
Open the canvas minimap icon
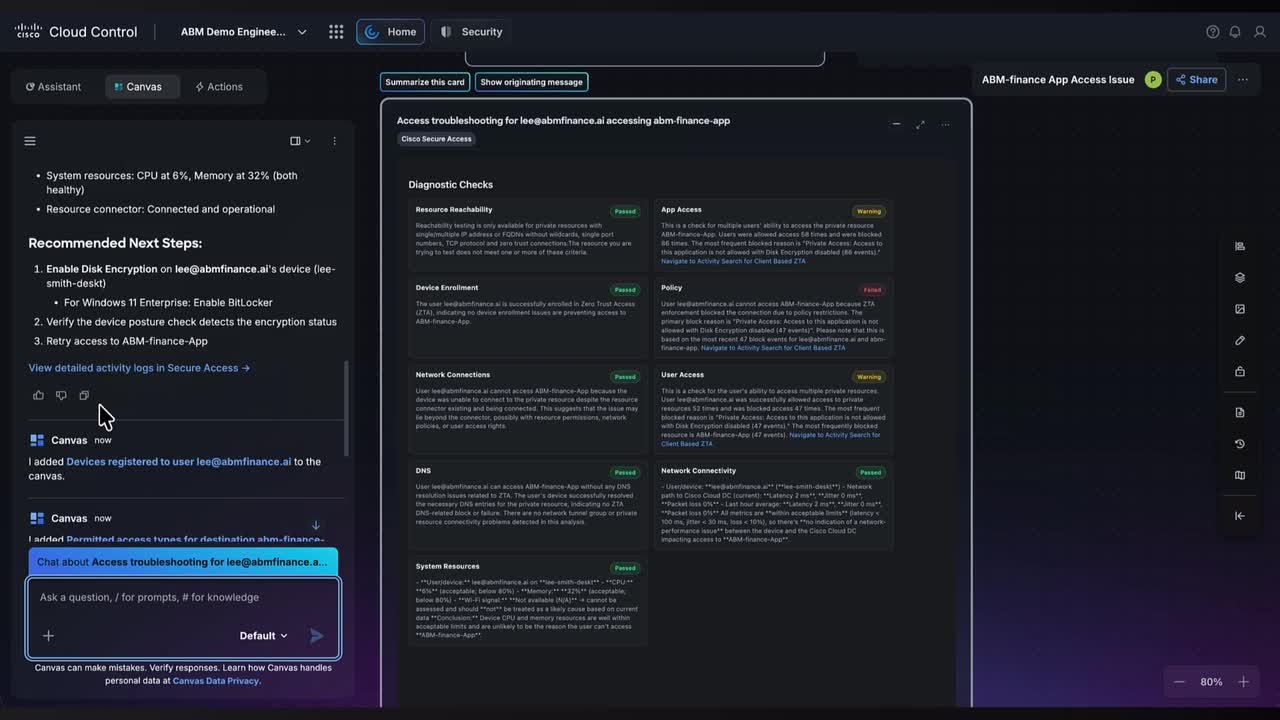[x=1240, y=475]
